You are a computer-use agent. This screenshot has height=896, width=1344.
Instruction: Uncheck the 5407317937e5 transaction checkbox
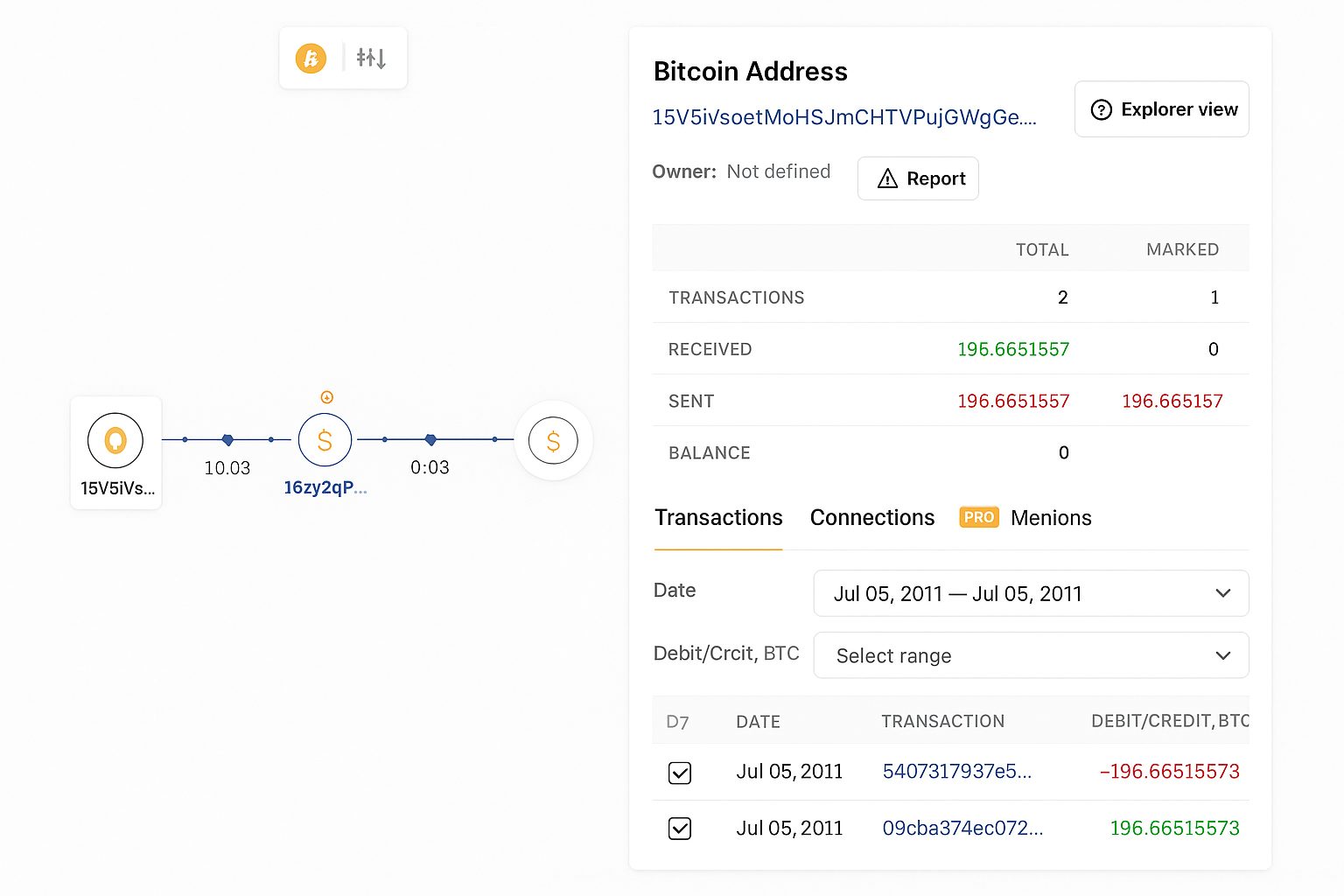click(680, 773)
